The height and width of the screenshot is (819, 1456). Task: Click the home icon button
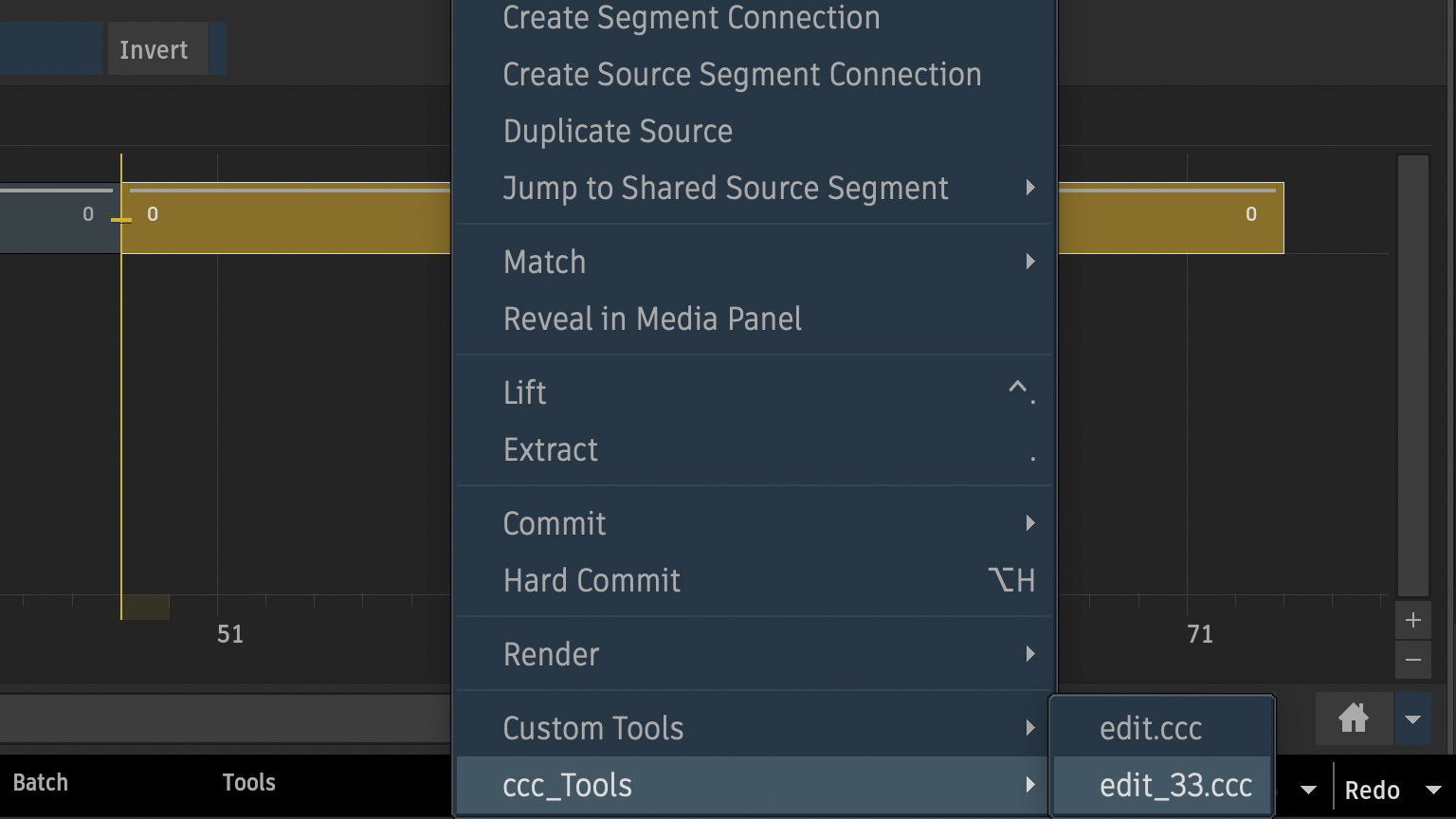click(1354, 719)
